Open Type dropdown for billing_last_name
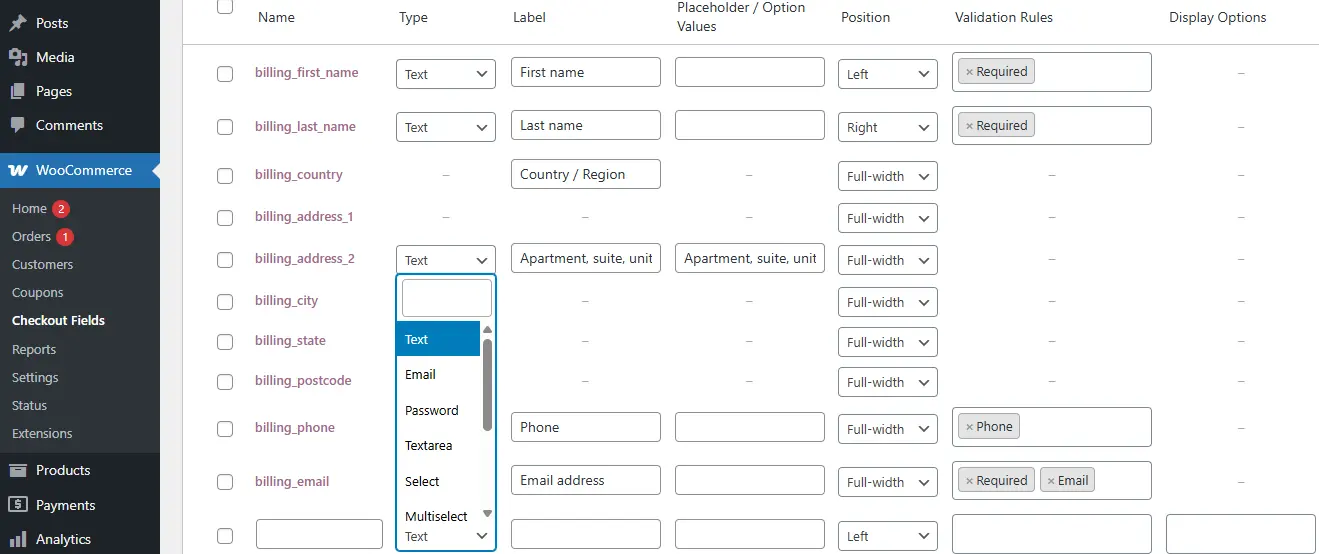 point(446,127)
